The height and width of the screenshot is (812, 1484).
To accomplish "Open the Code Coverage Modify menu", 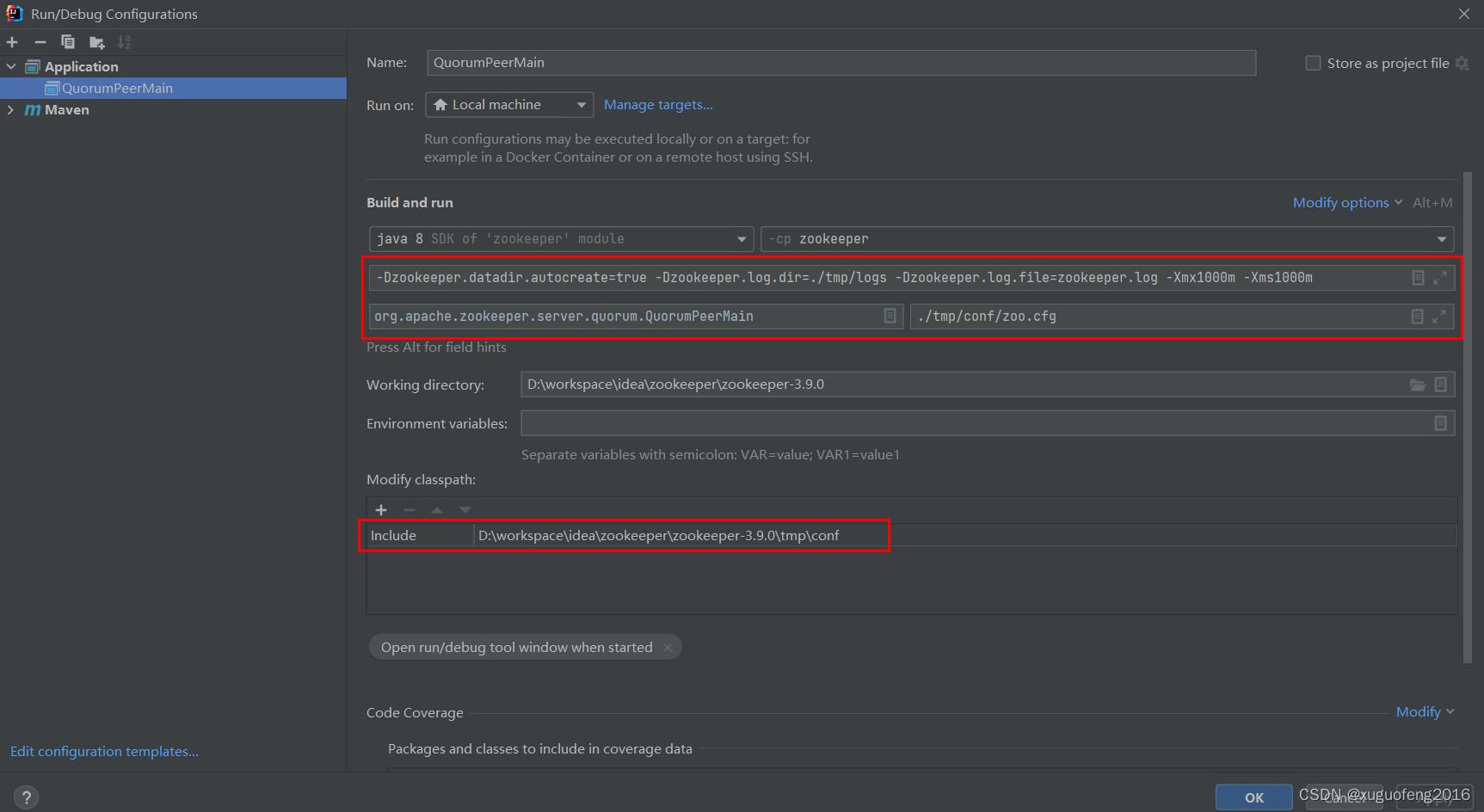I will pos(1425,711).
